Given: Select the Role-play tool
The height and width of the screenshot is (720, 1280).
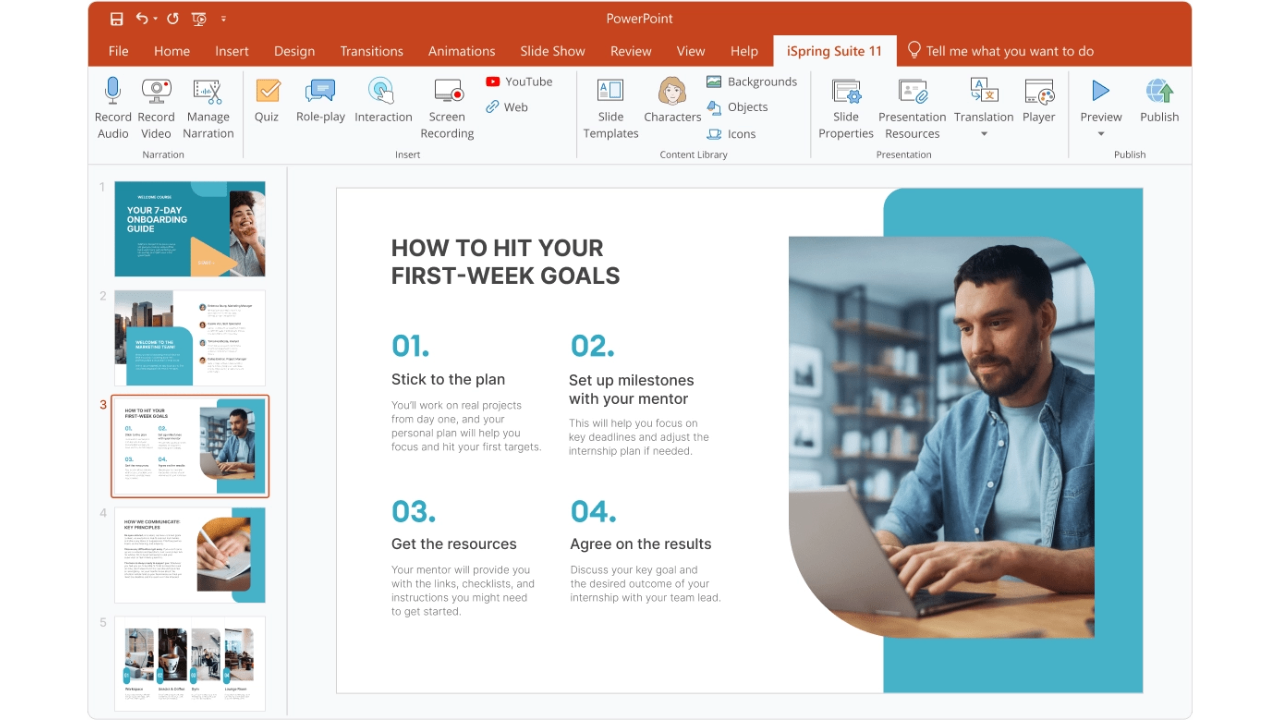Looking at the screenshot, I should (x=320, y=105).
